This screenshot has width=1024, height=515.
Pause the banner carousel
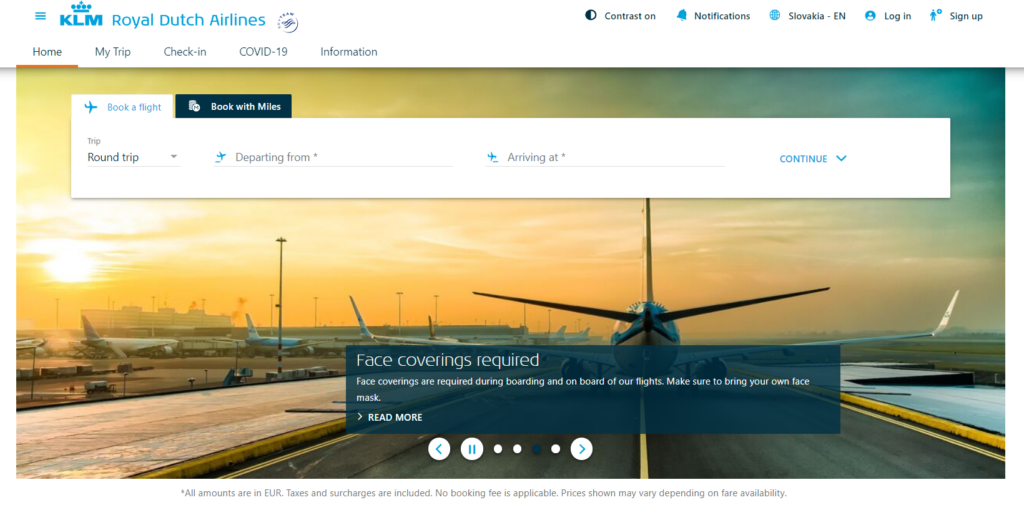click(472, 449)
